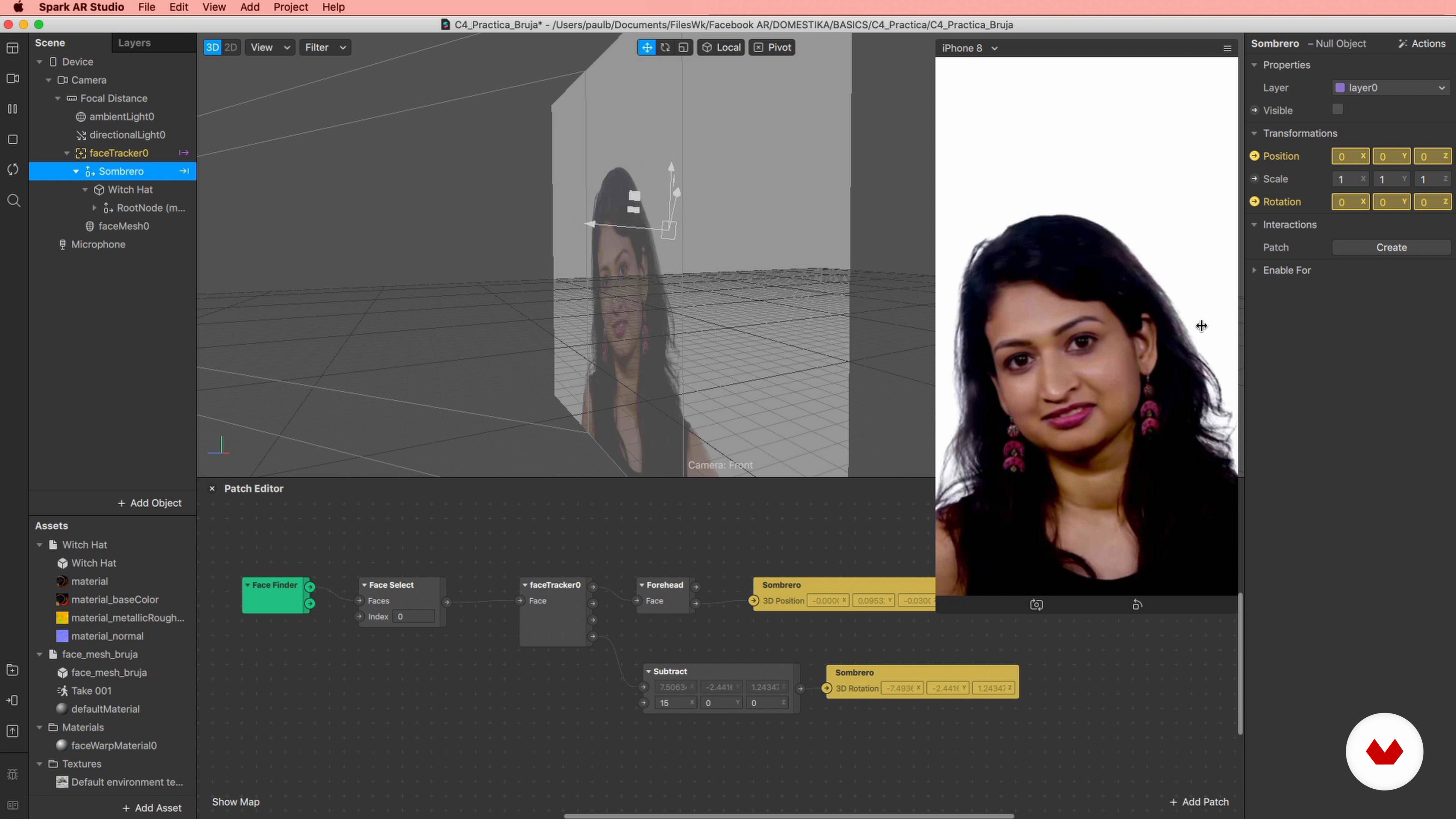
Task: Click the Add Object button
Action: click(149, 503)
